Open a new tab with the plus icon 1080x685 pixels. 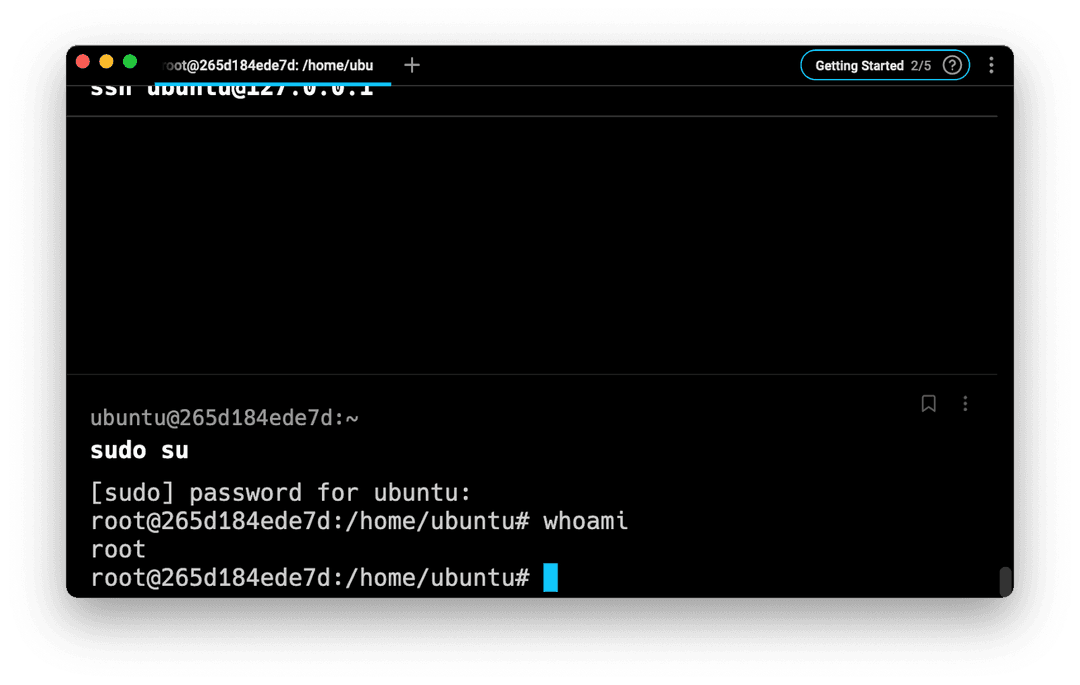pyautogui.click(x=412, y=65)
